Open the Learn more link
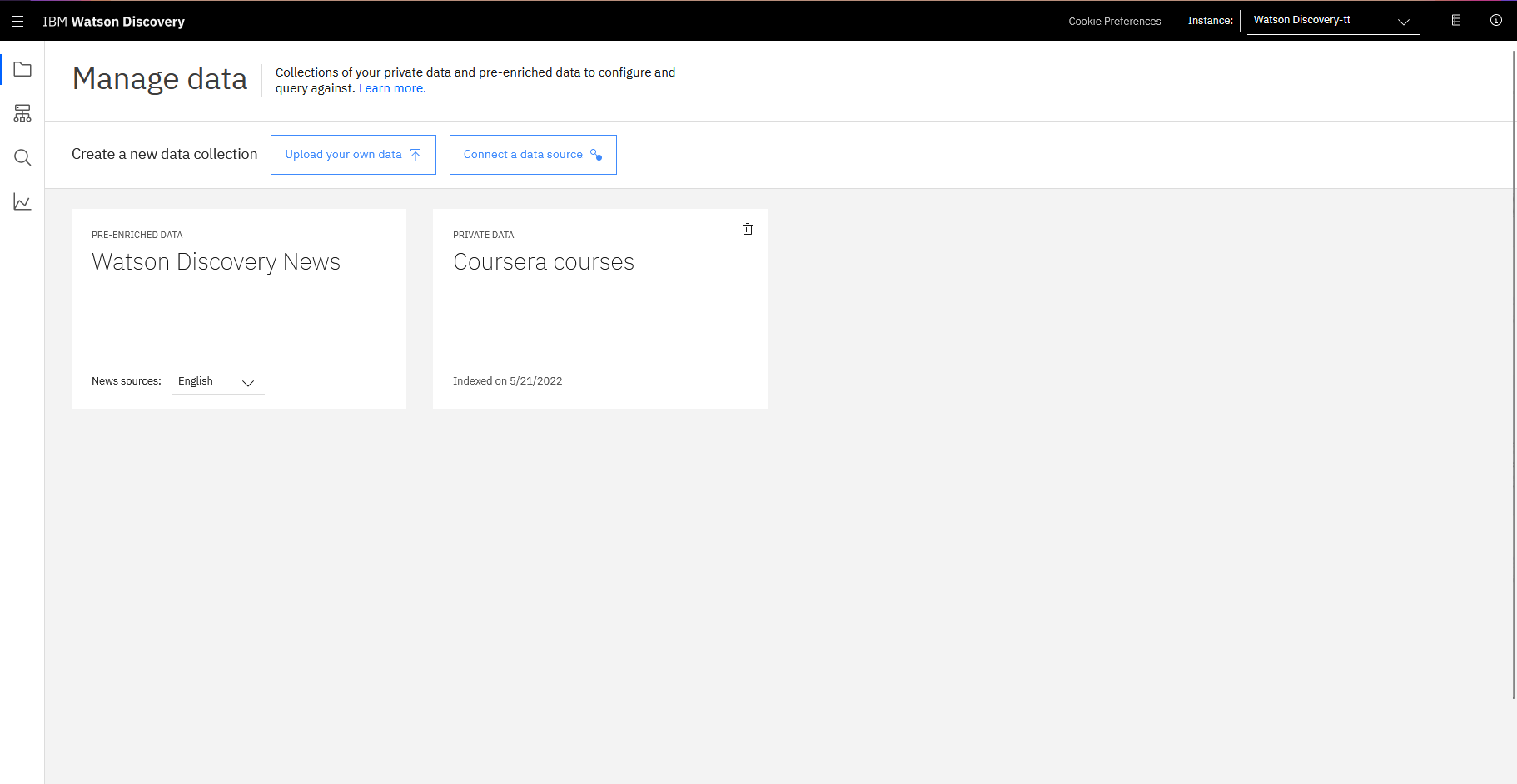The image size is (1517, 784). click(x=390, y=87)
